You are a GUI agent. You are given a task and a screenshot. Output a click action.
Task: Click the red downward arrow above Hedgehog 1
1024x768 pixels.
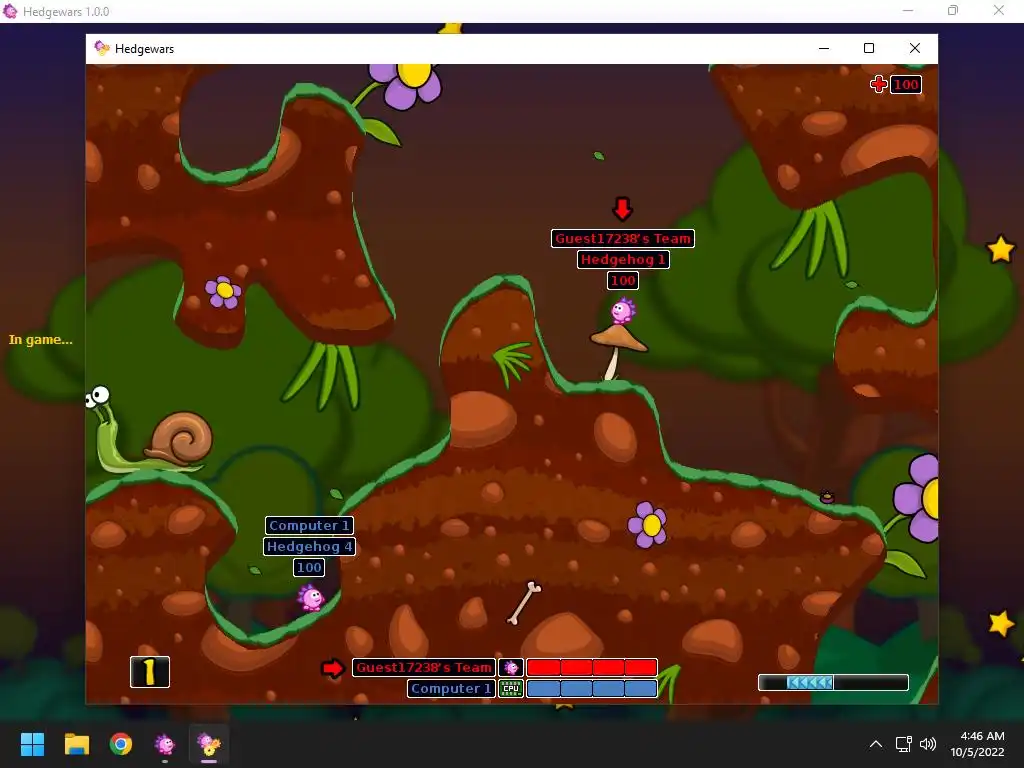(622, 208)
